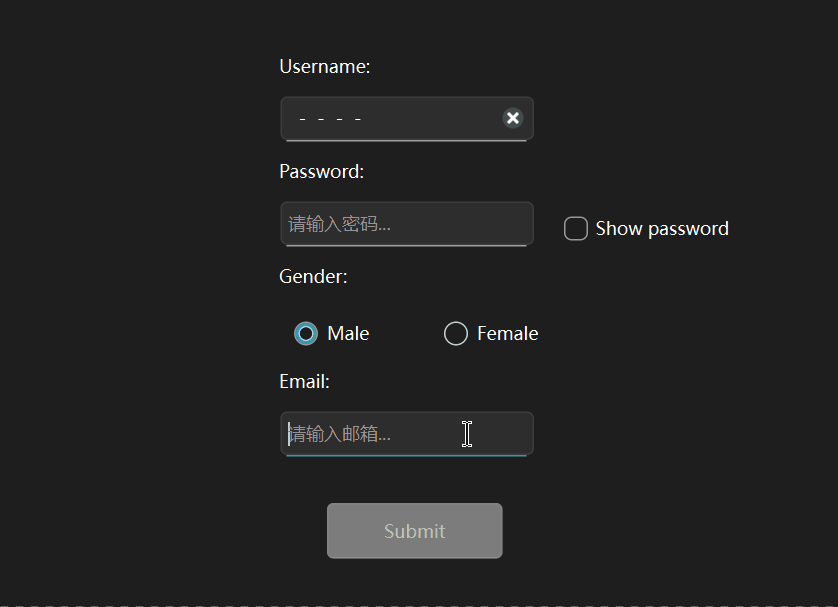Viewport: 838px width, 607px height.
Task: Click the 请输入密码 placeholder text
Action: (x=339, y=224)
